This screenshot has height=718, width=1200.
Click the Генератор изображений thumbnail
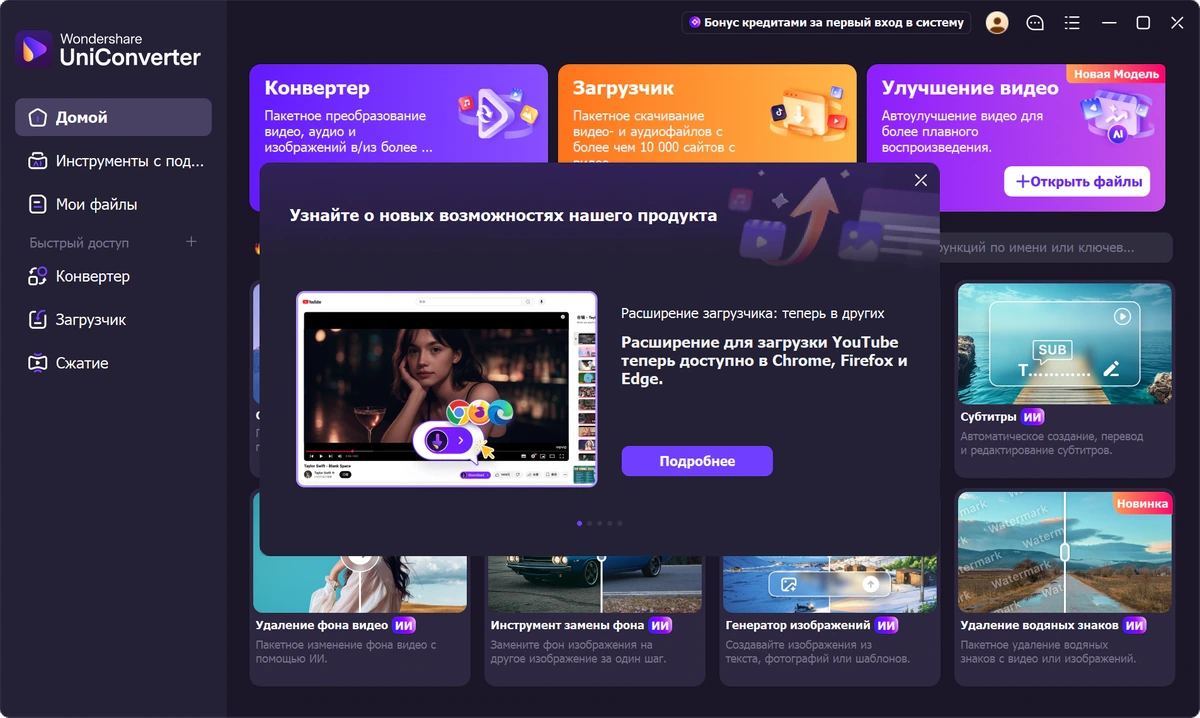pyautogui.click(x=829, y=585)
